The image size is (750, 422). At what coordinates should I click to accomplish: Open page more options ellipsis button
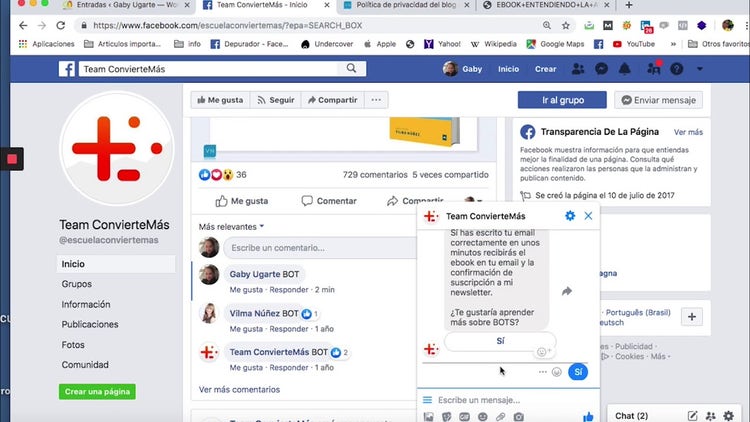pyautogui.click(x=376, y=100)
